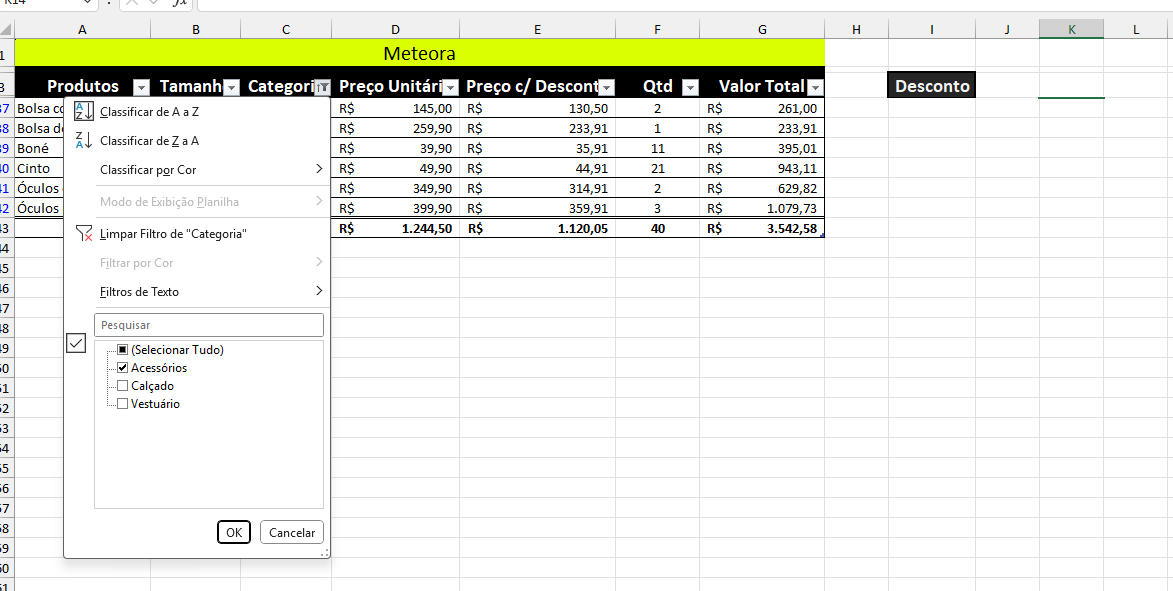Viewport: 1173px width, 591px height.
Task: Check the Vestuário checkbox
Action: point(123,404)
